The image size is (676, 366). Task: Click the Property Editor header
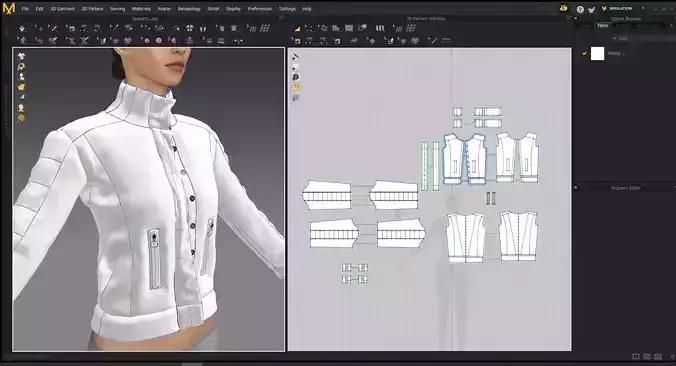[626, 188]
